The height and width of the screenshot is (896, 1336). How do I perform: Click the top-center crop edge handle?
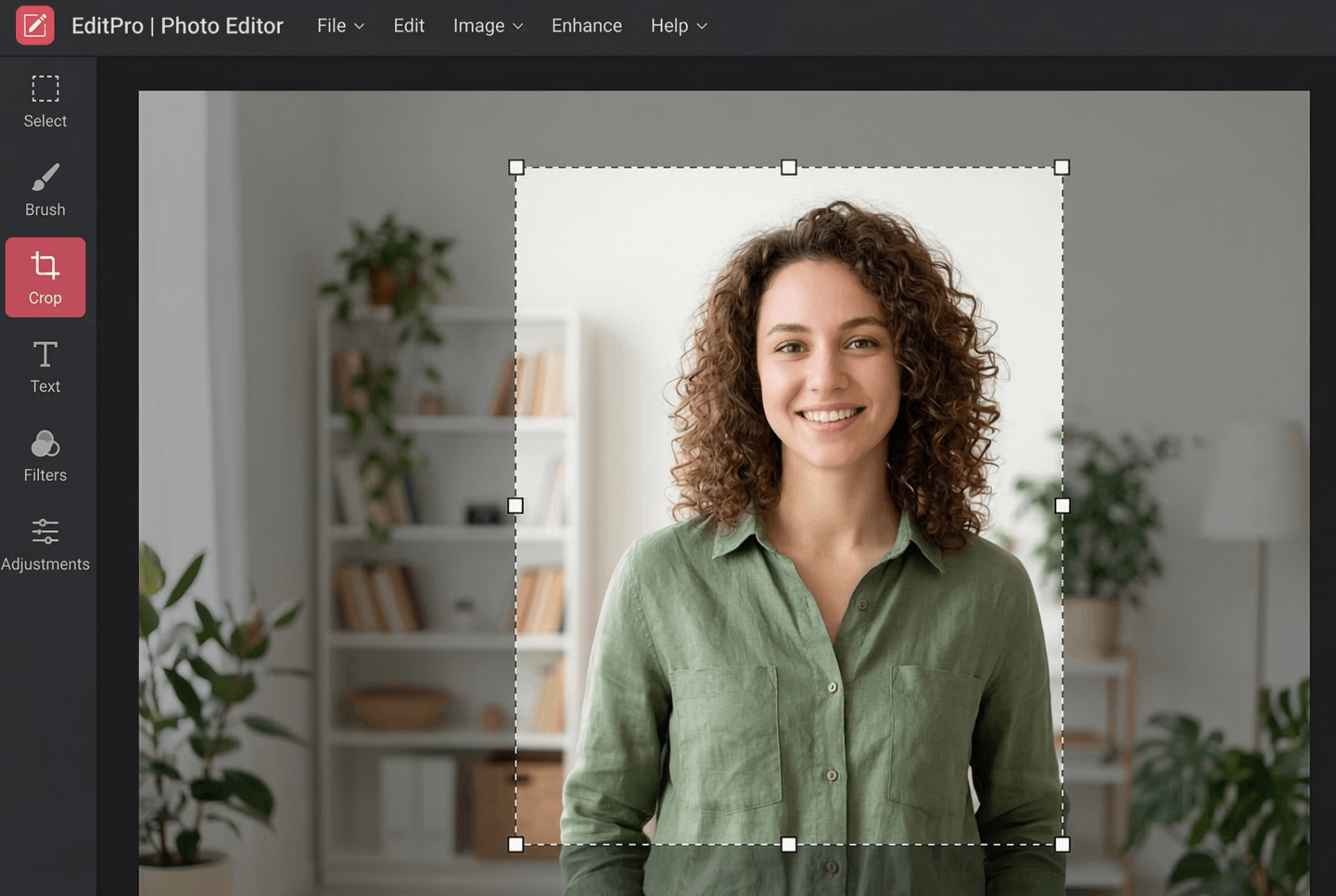788,167
